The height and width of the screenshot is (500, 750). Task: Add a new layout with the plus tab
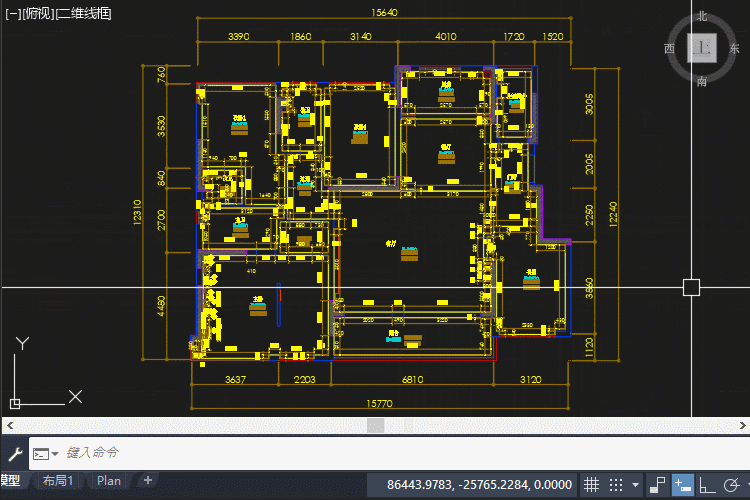pos(148,480)
